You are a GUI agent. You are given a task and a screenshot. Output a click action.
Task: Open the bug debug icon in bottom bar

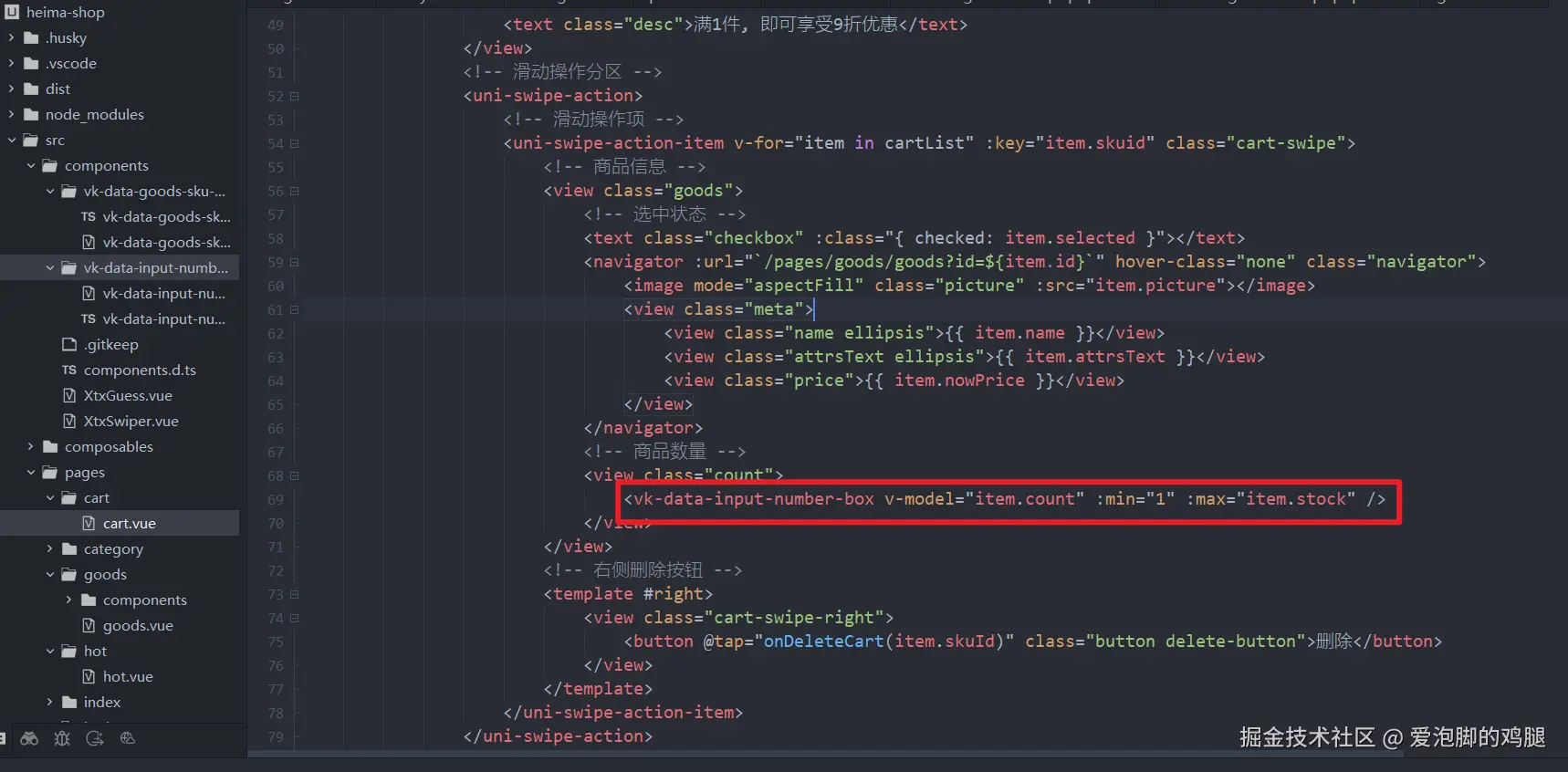click(x=62, y=738)
